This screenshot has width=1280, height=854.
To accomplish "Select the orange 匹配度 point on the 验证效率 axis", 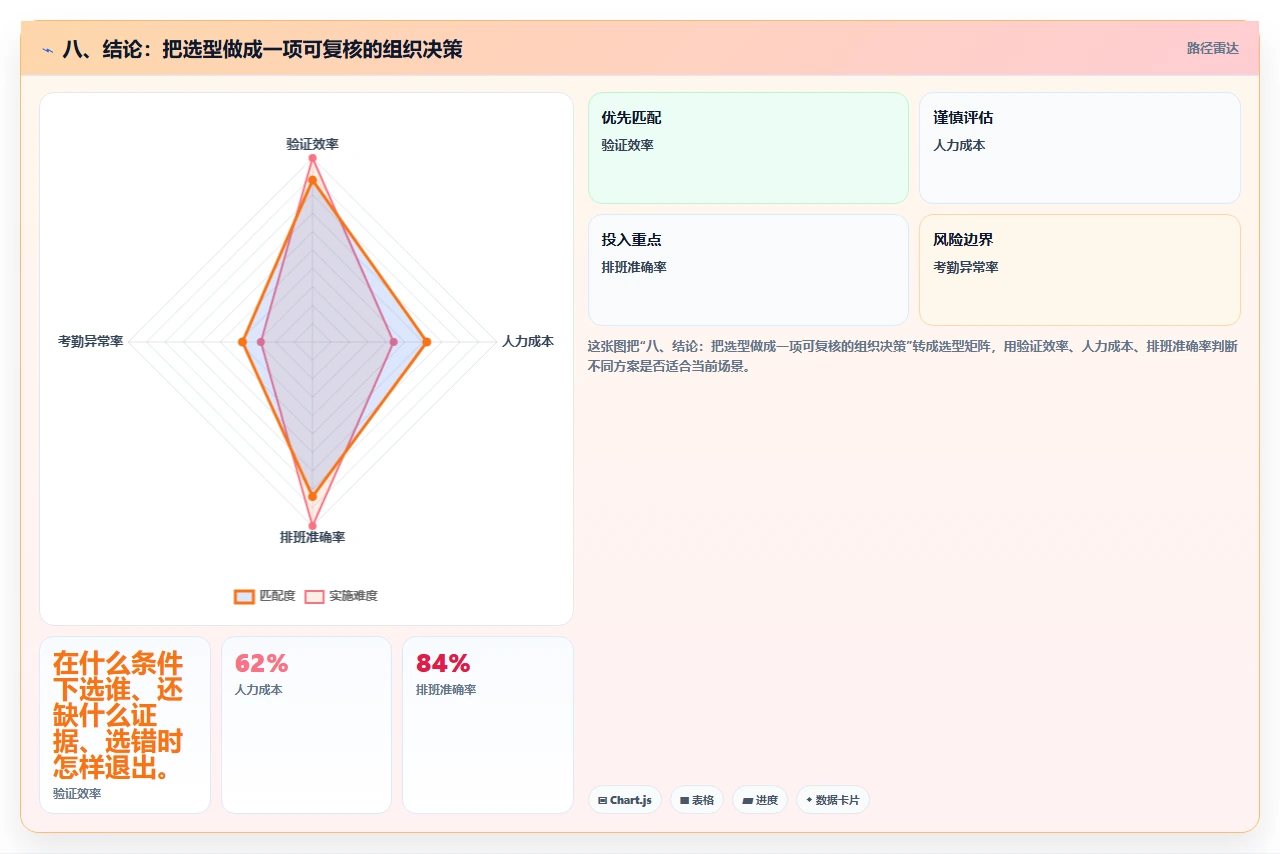I will (x=312, y=180).
